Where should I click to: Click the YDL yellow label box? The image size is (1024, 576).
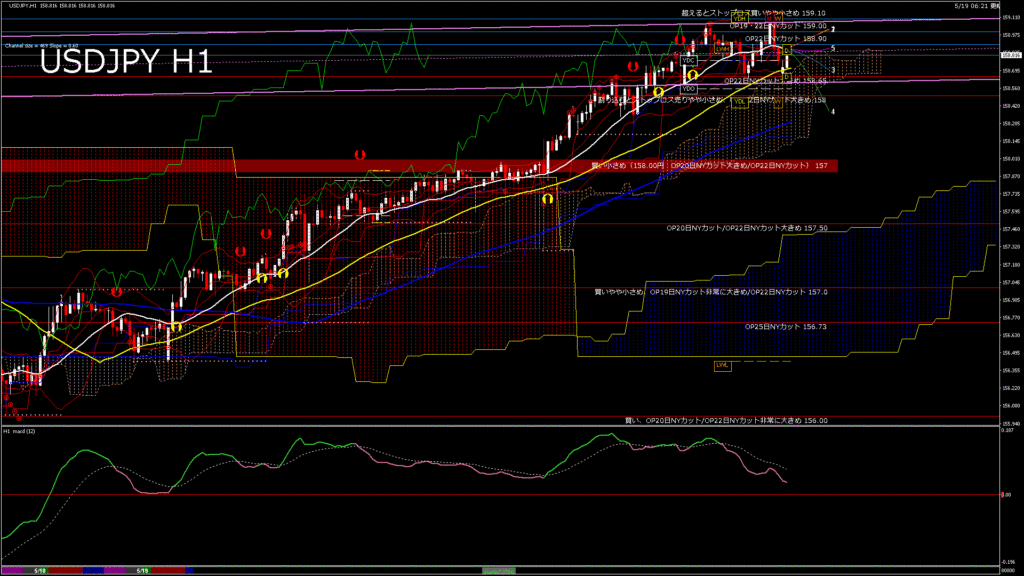[739, 102]
